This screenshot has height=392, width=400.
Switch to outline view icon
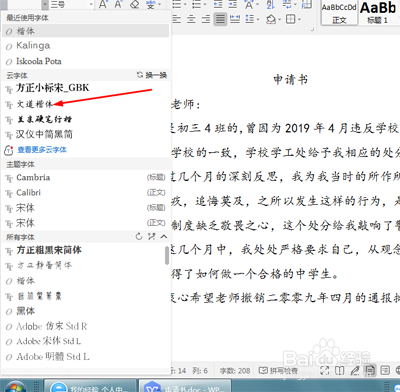point(385,370)
